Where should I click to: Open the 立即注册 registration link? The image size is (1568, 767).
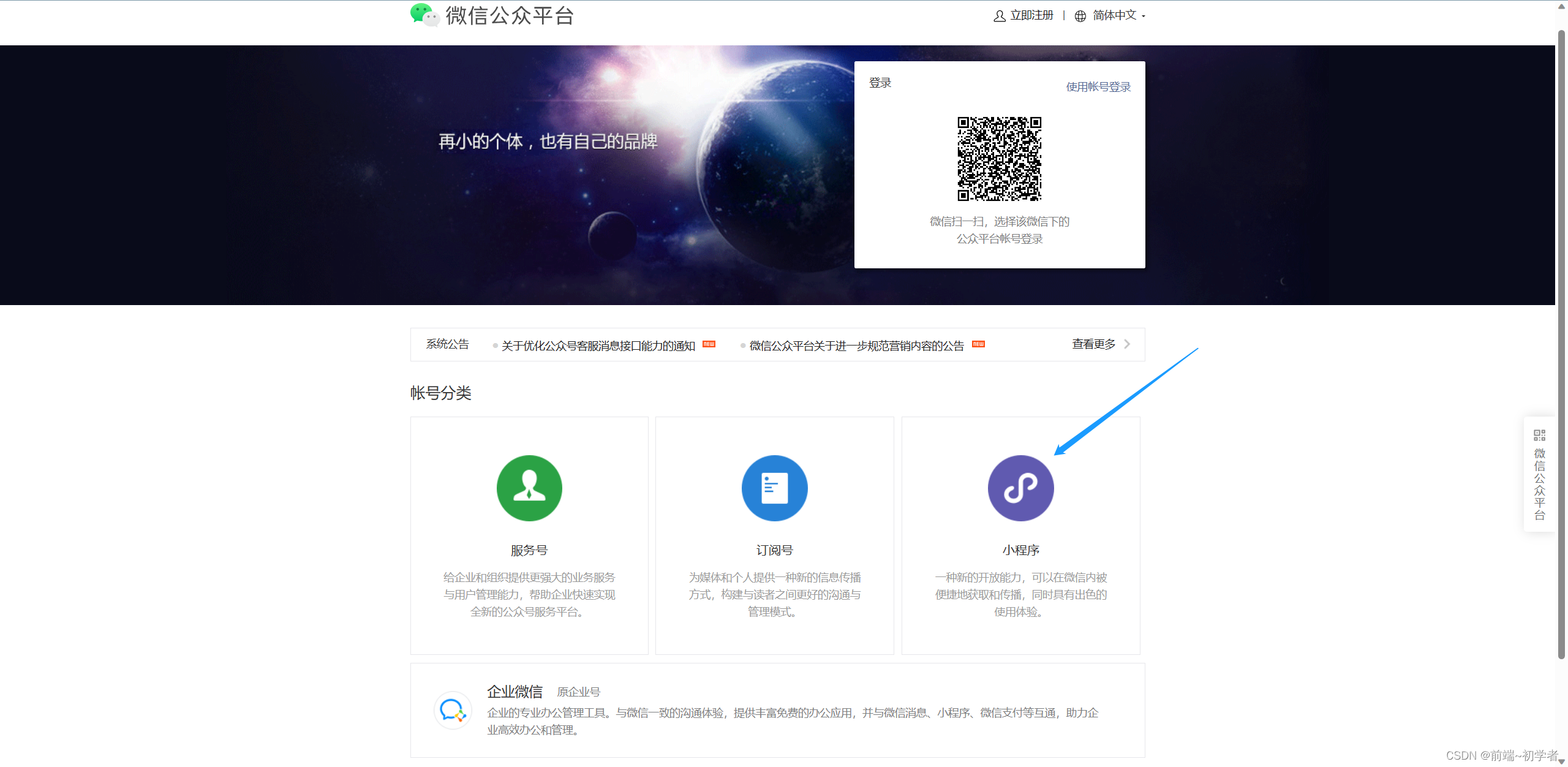(1031, 15)
